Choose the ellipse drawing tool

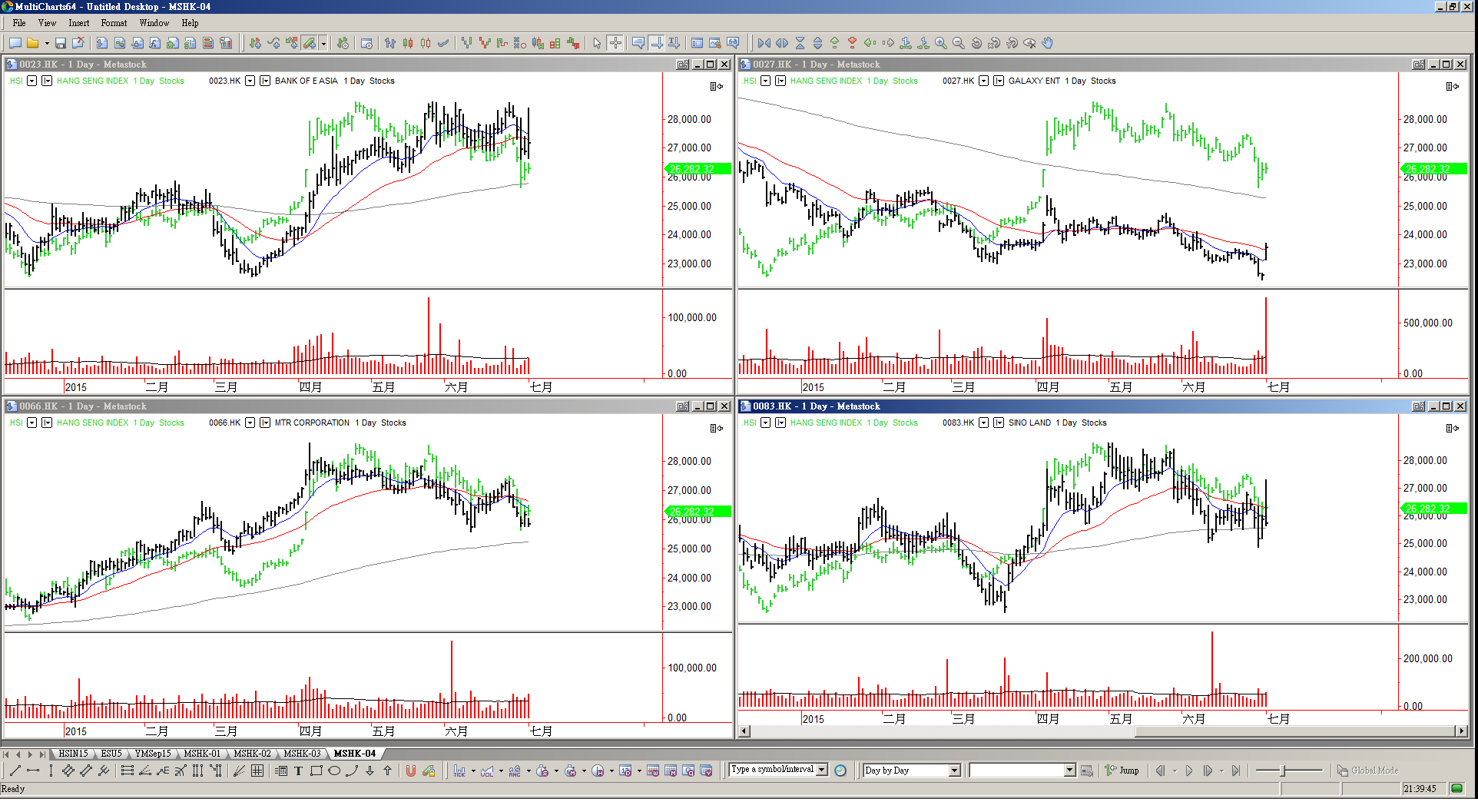(334, 771)
